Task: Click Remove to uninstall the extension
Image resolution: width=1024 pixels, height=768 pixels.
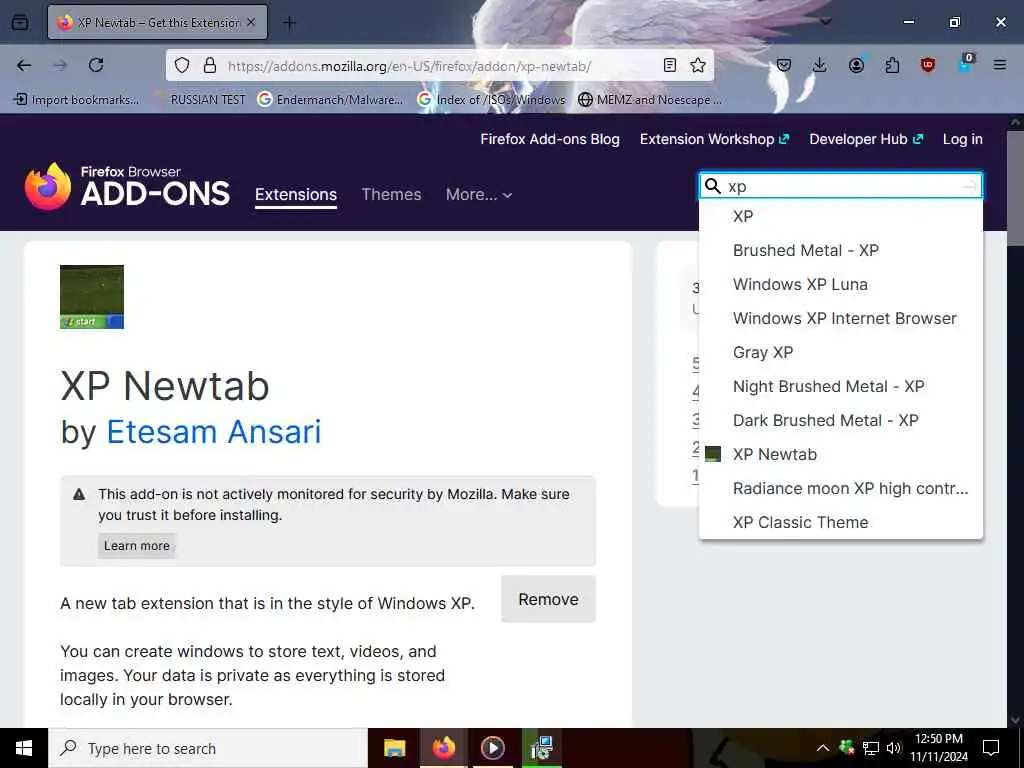Action: click(x=548, y=599)
